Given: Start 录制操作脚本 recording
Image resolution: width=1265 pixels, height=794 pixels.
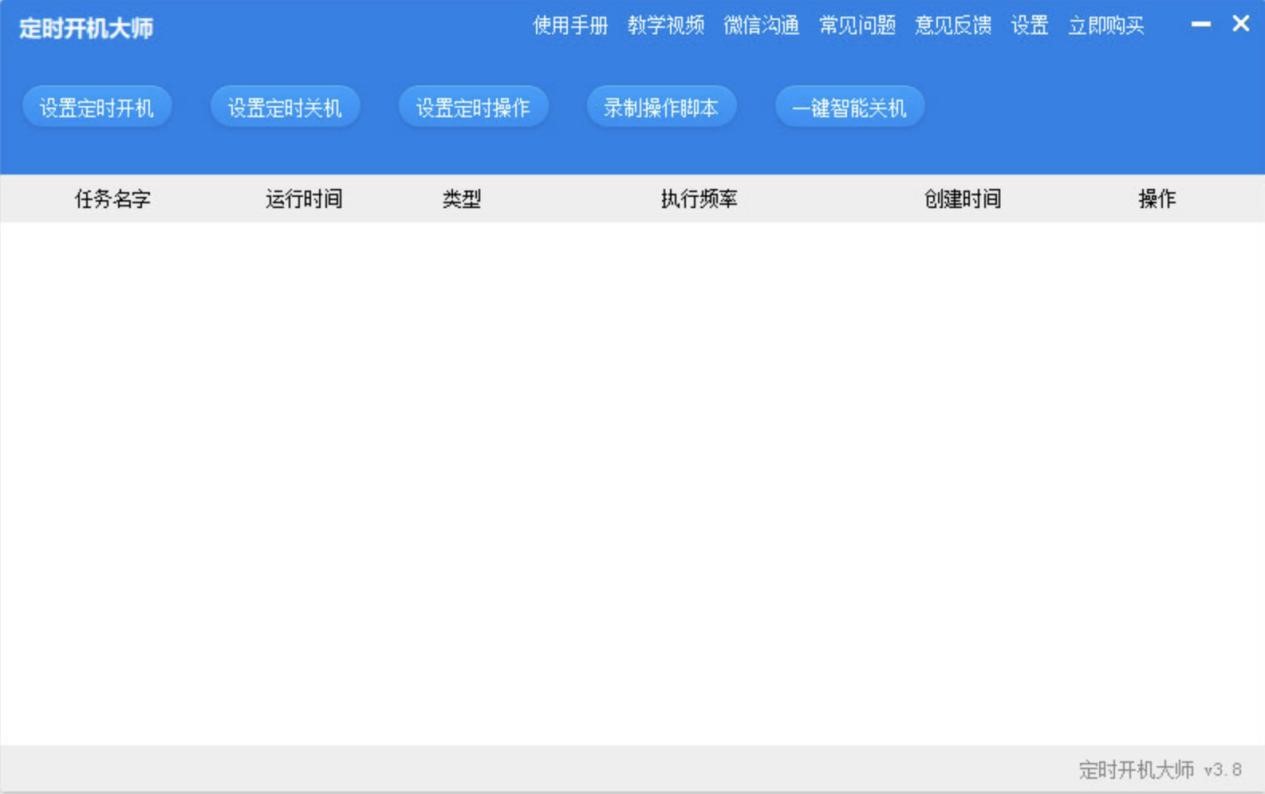Looking at the screenshot, I should pyautogui.click(x=661, y=108).
